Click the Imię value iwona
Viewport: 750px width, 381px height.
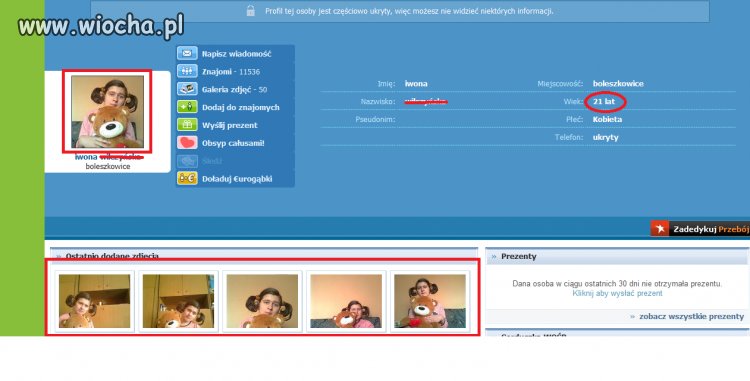[x=416, y=84]
